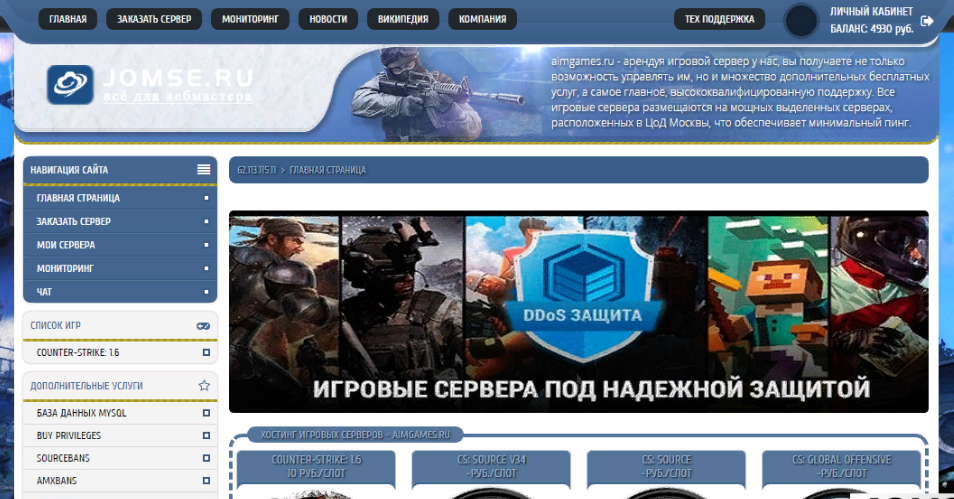Go to Мониторинг in the top bar
Screen dimensions: 954x499
point(250,19)
